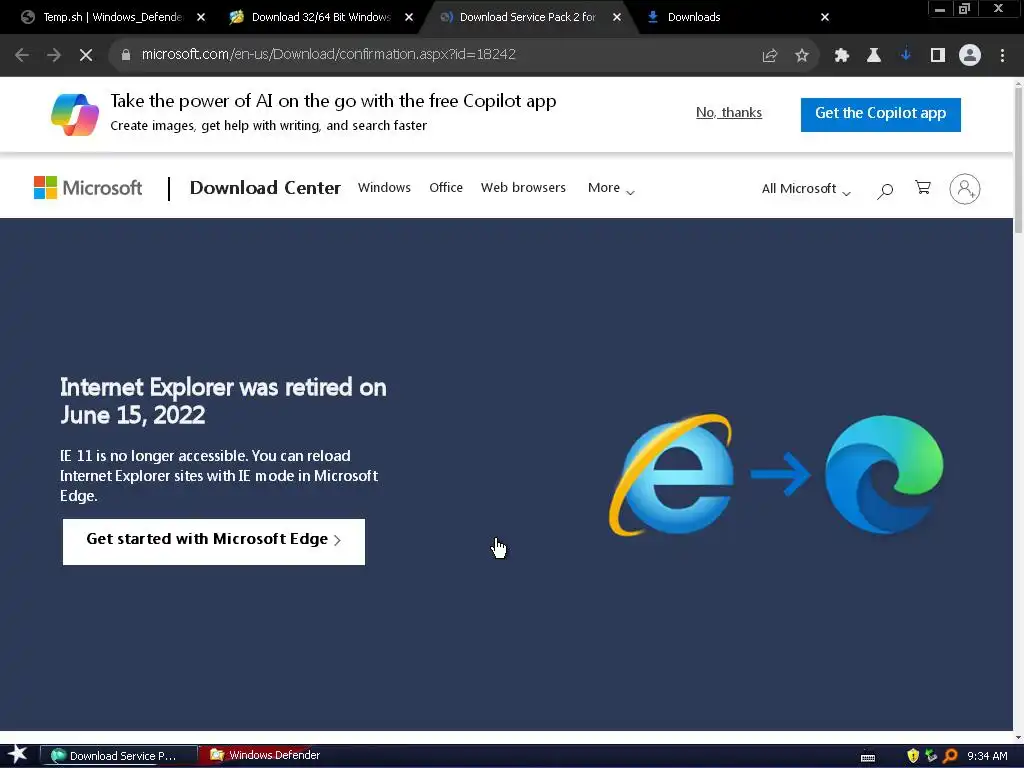The height and width of the screenshot is (768, 1024).
Task: Select Download Service P... taskbar item
Action: (x=119, y=756)
